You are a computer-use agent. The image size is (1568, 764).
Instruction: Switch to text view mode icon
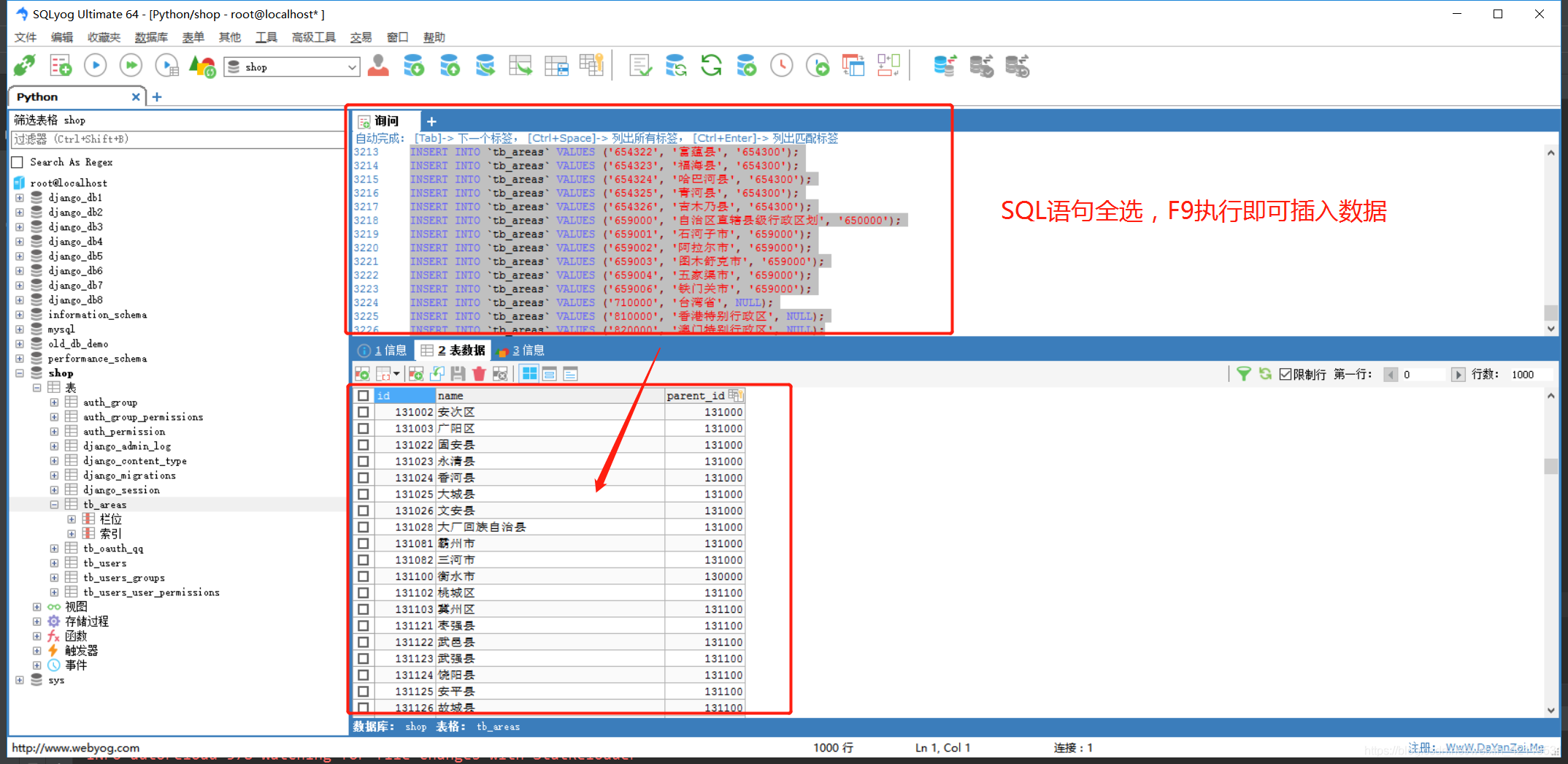[571, 374]
